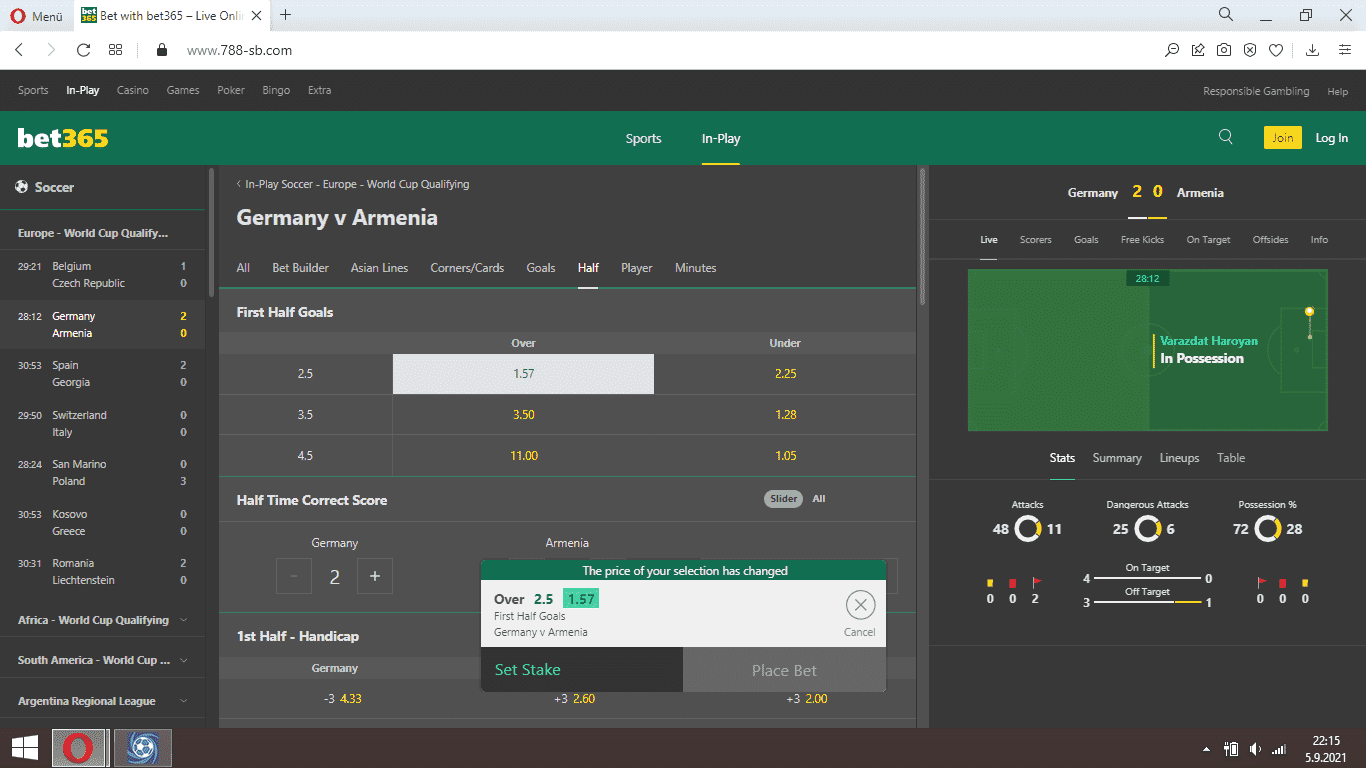The image size is (1366, 768).
Task: Open zoom out page control icon
Action: [x=1172, y=50]
